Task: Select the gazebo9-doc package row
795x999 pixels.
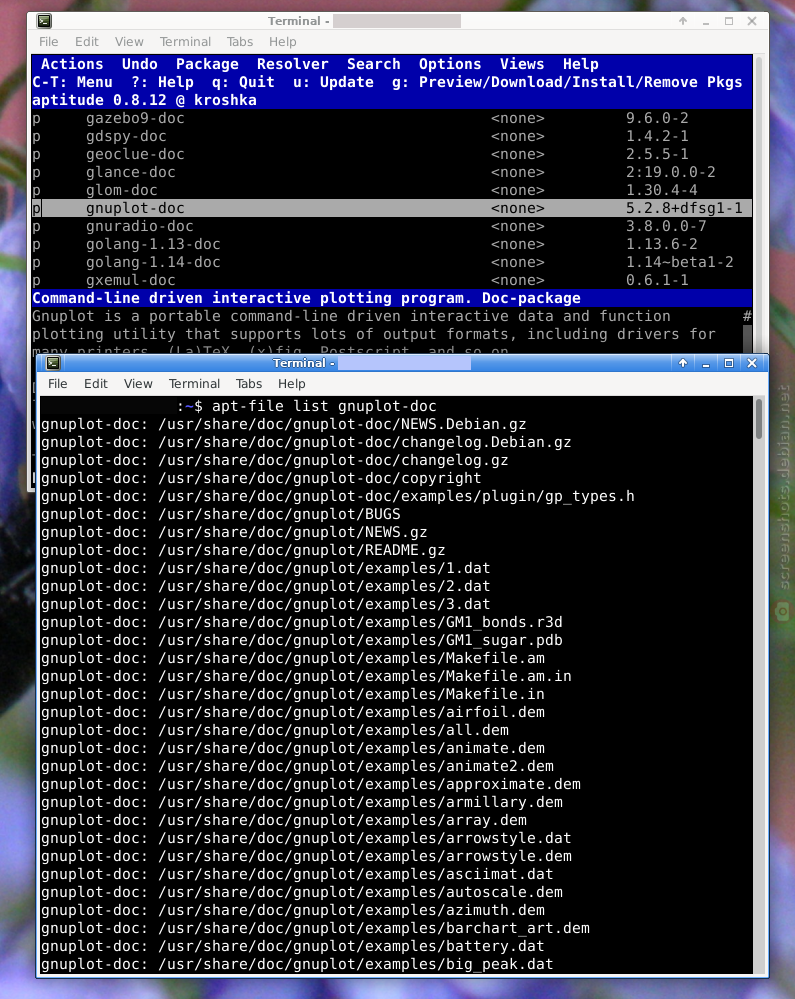Action: click(392, 119)
